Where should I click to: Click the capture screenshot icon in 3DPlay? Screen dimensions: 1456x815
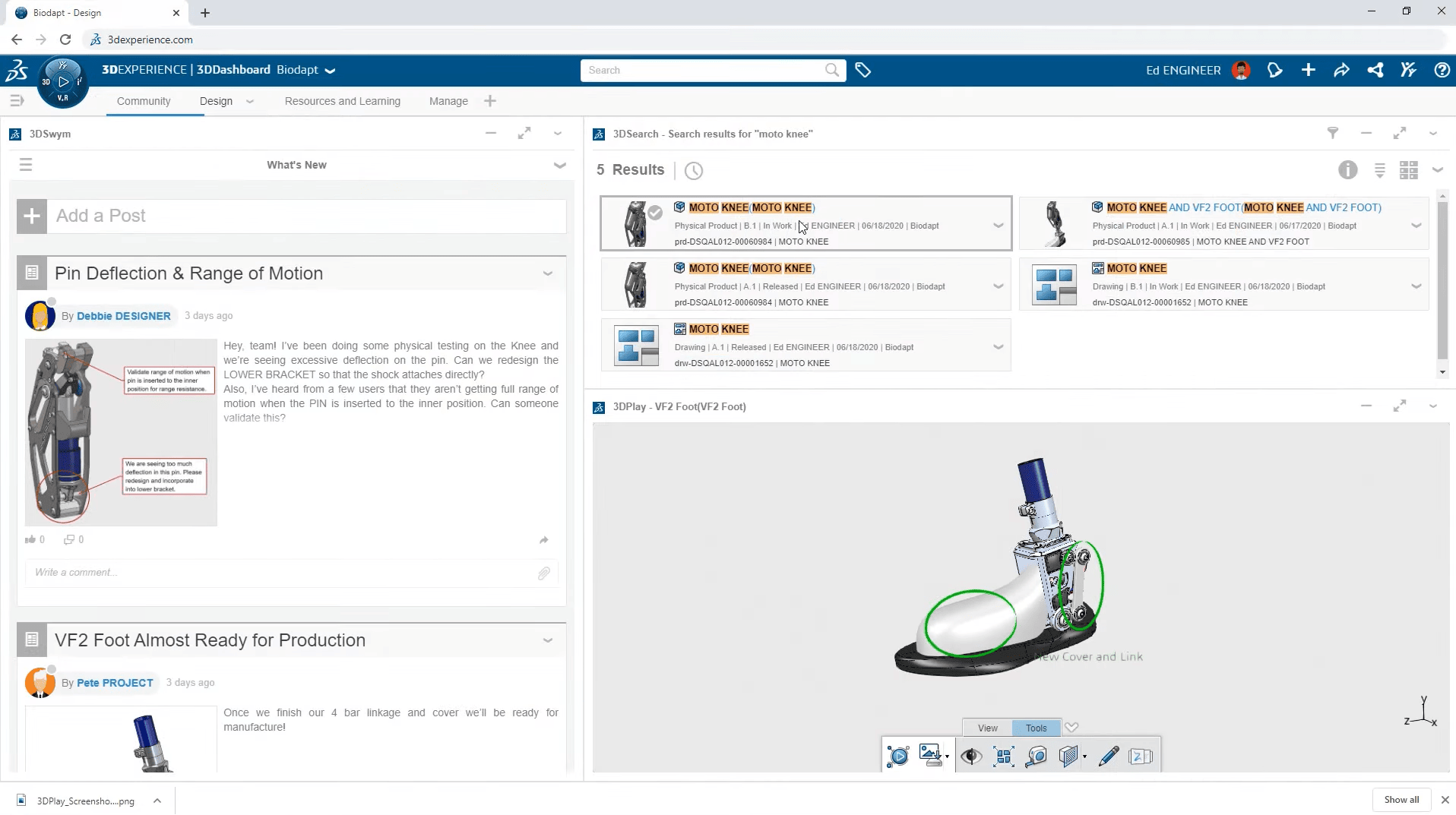(x=929, y=754)
